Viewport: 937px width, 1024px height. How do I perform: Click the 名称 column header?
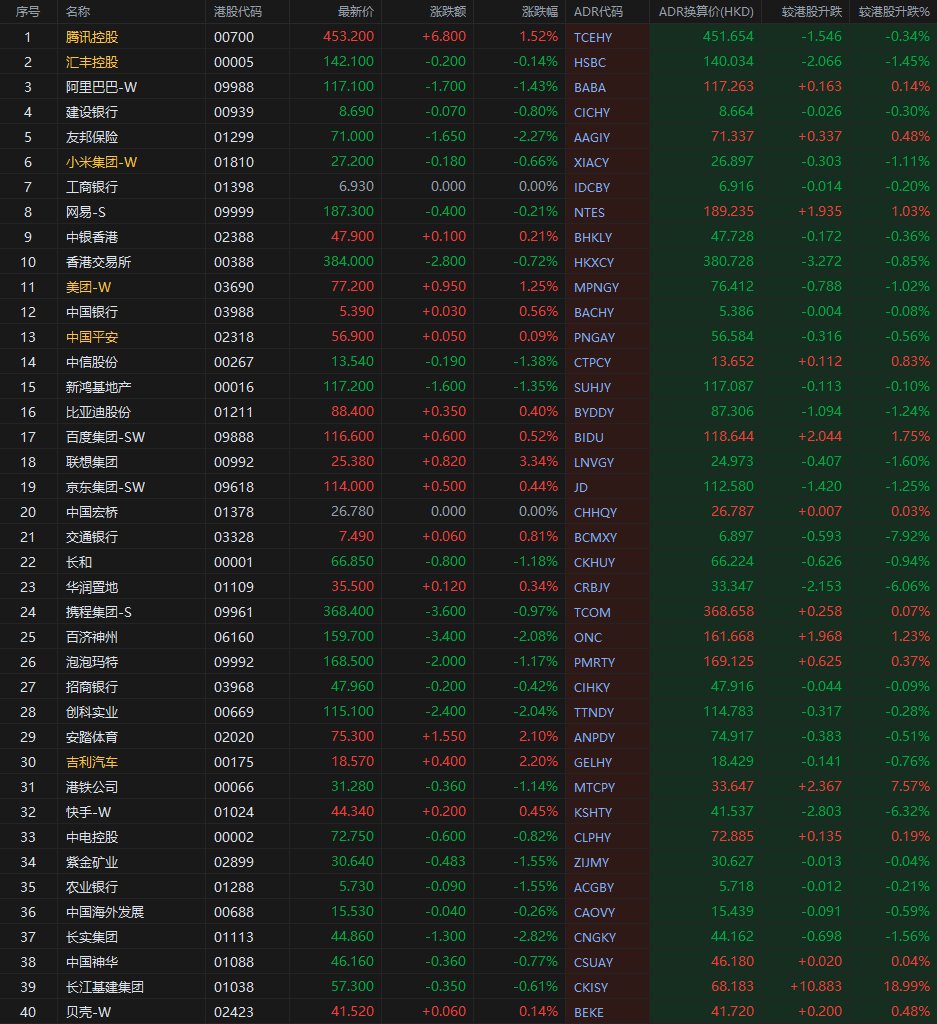tap(78, 12)
